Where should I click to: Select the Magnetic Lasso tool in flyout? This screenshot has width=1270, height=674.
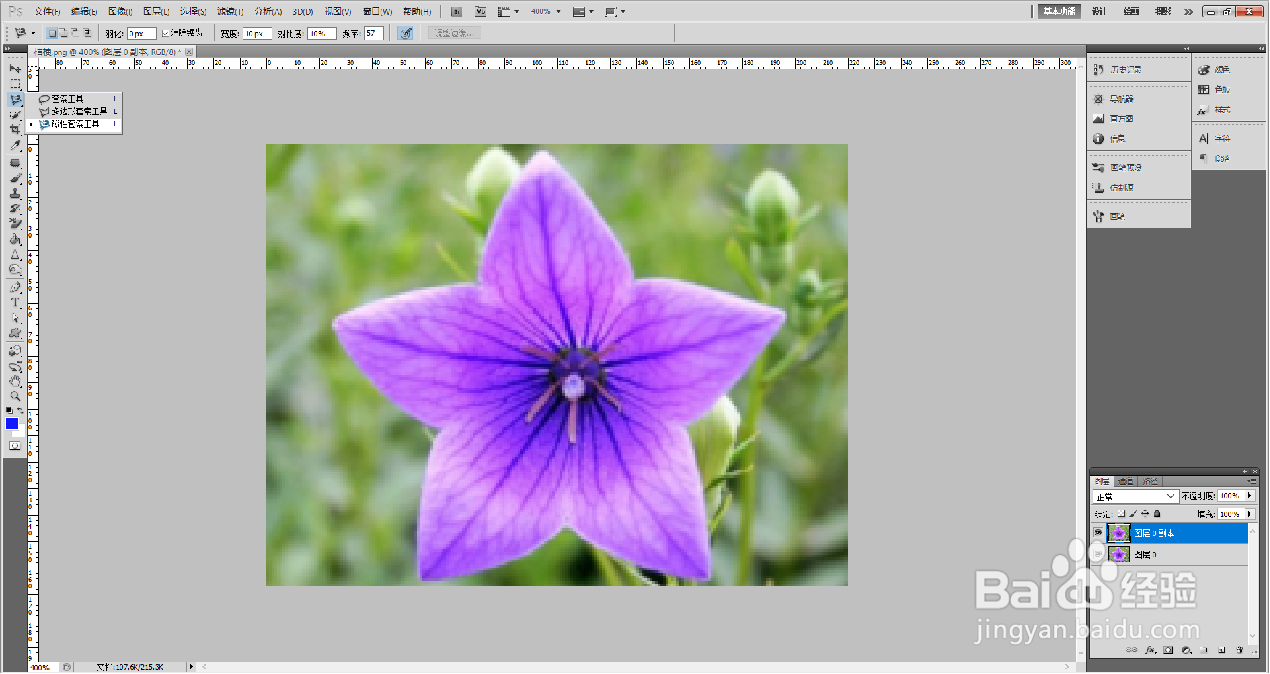pyautogui.click(x=76, y=125)
